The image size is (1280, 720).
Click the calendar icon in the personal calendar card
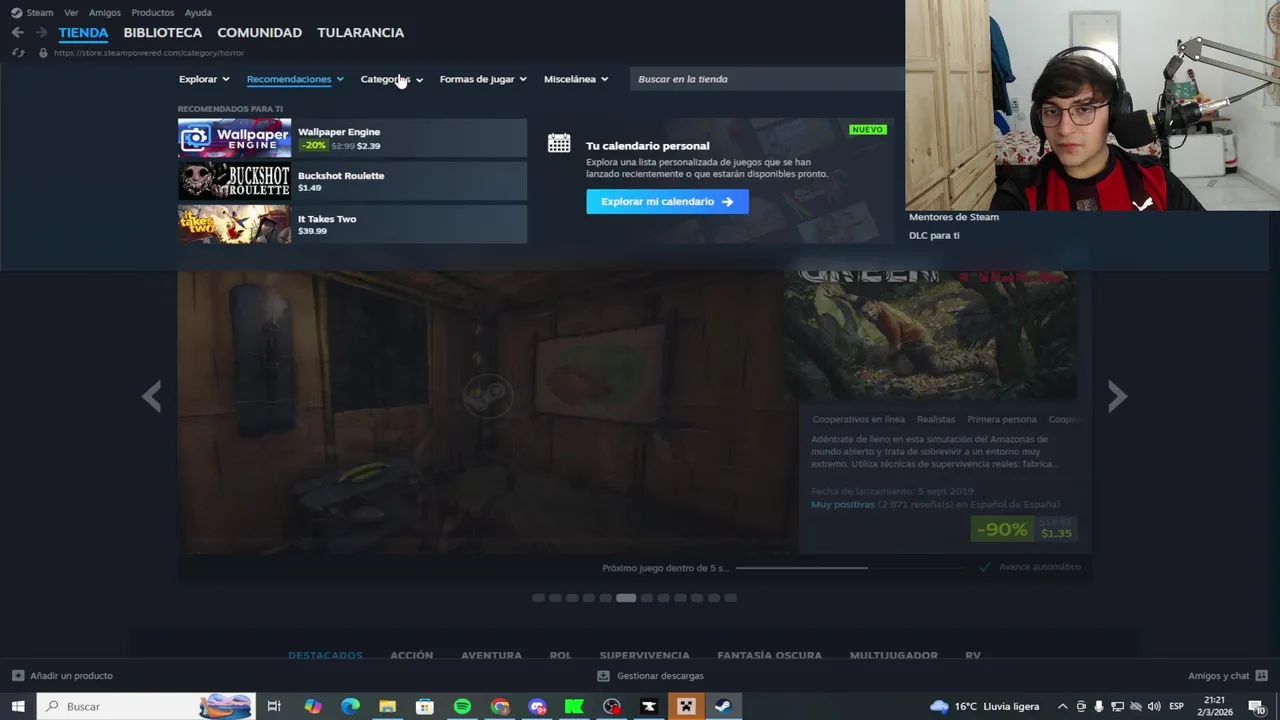559,143
